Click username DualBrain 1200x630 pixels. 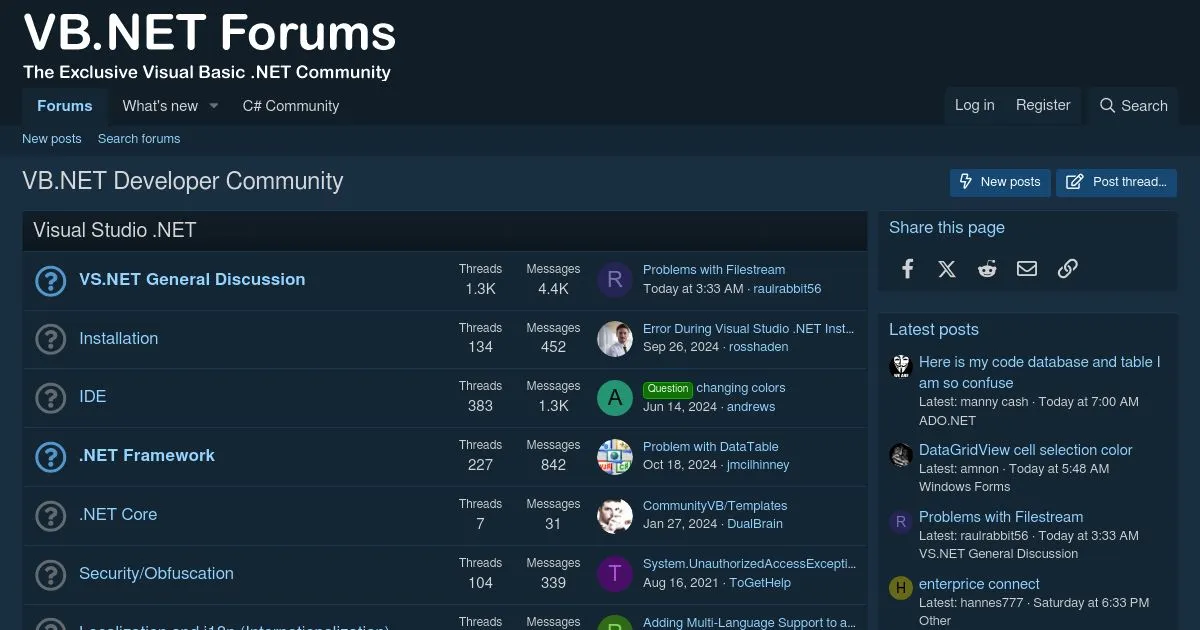(x=755, y=524)
